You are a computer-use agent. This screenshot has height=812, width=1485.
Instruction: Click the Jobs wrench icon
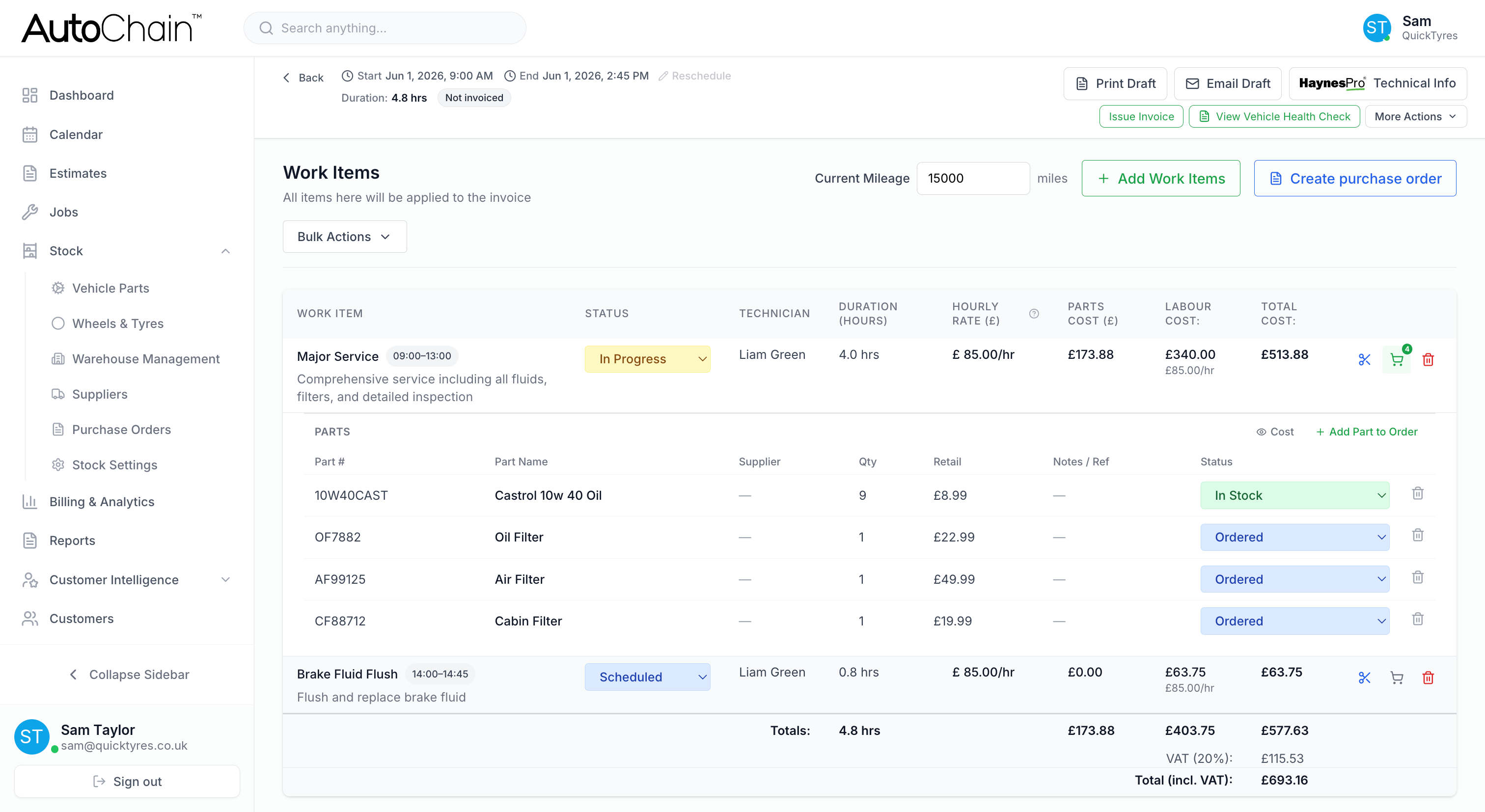30,212
